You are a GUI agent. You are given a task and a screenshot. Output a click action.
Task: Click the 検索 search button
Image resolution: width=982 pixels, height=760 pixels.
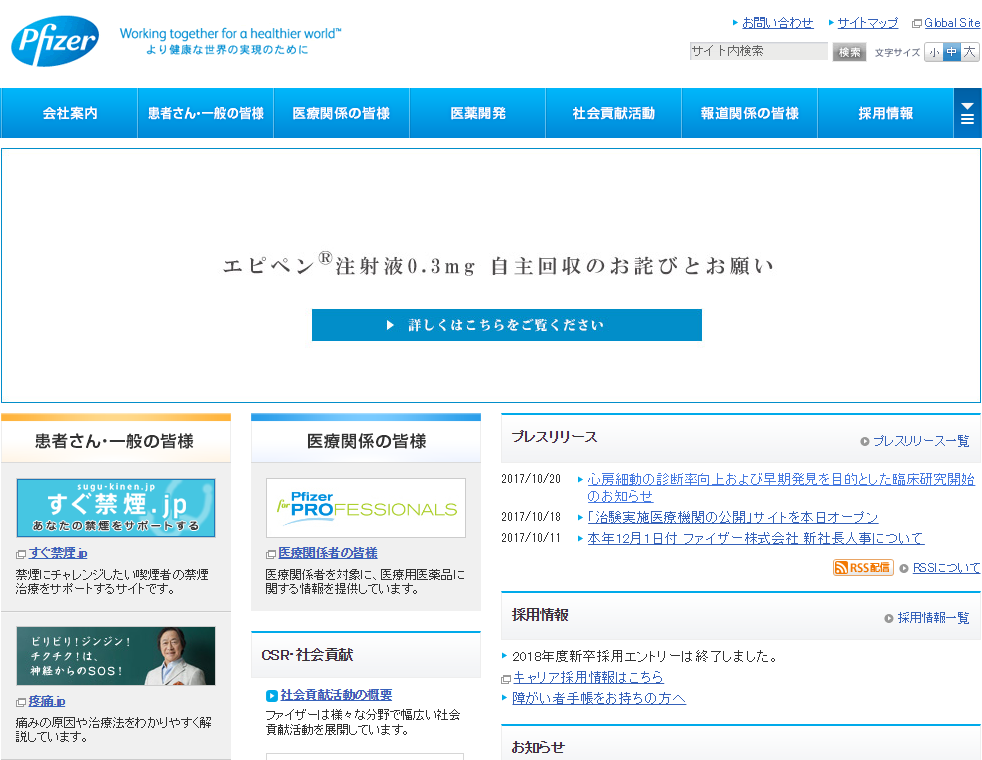point(849,52)
